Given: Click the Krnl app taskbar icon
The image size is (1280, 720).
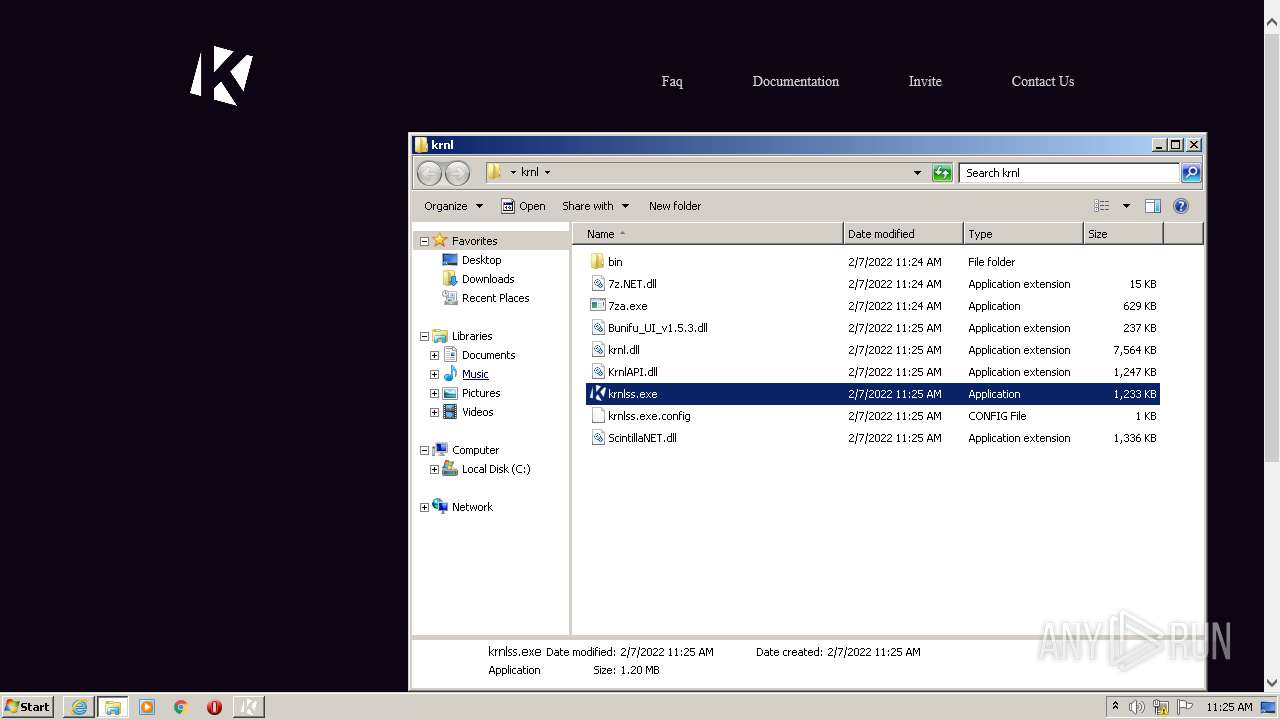Looking at the screenshot, I should [x=249, y=707].
